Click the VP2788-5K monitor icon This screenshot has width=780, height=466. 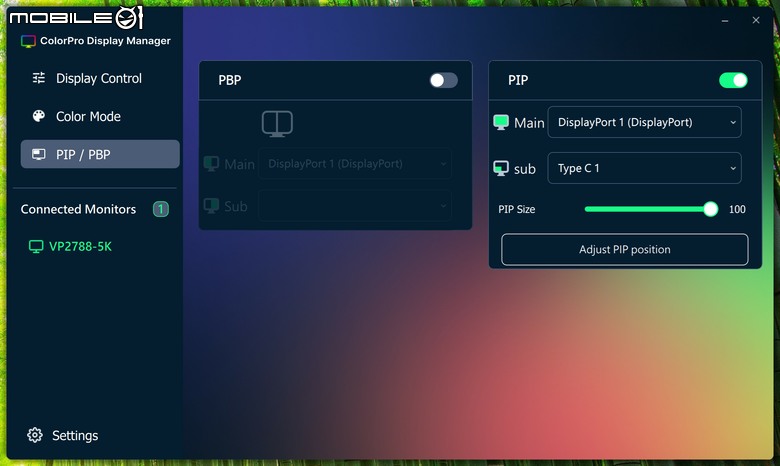(x=36, y=246)
